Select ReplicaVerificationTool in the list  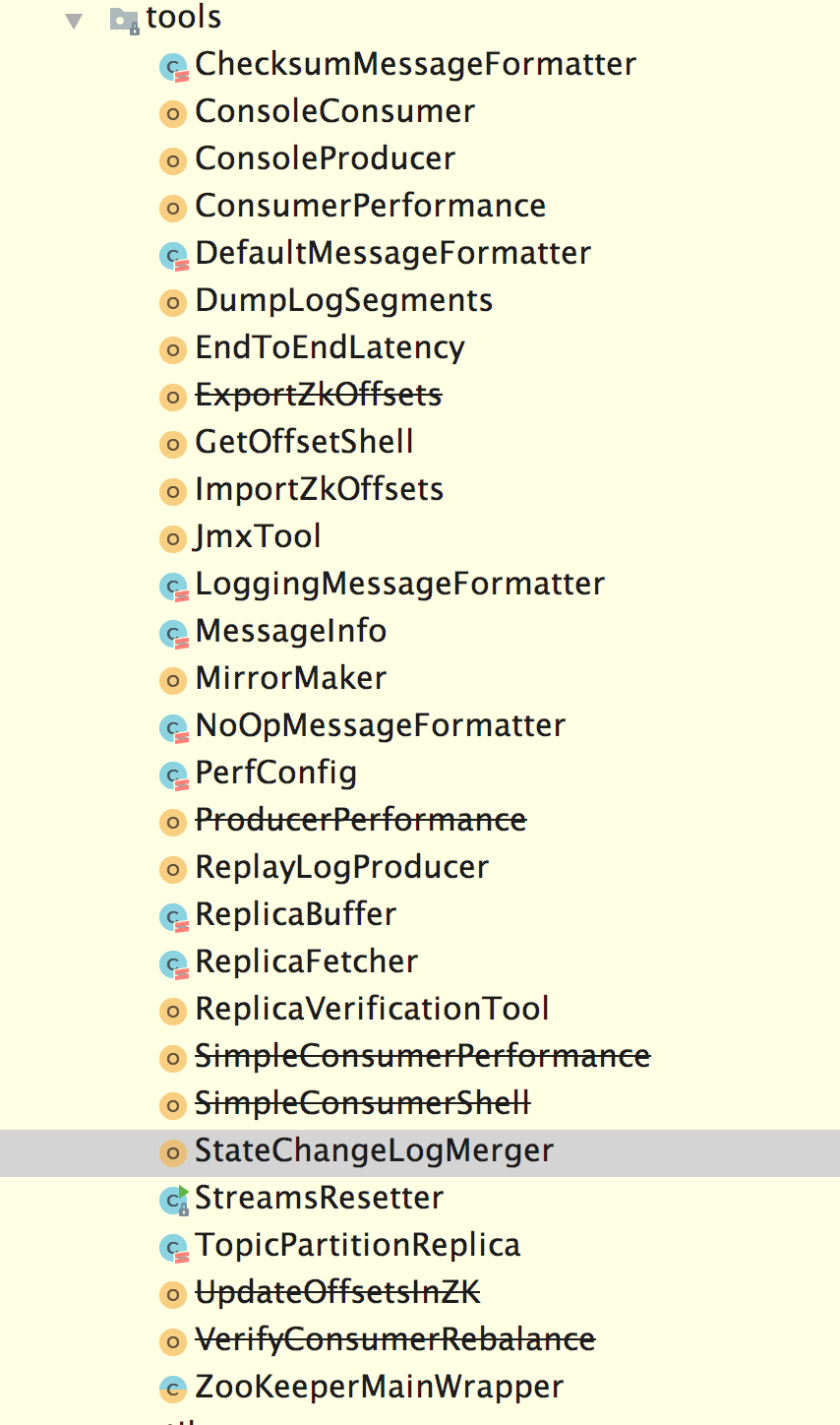(372, 1010)
